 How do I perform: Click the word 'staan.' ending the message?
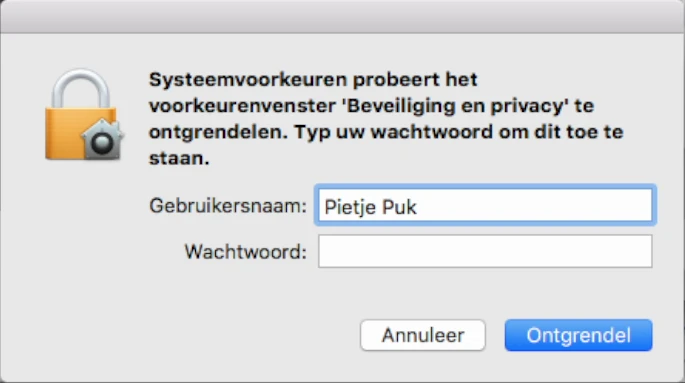point(179,159)
